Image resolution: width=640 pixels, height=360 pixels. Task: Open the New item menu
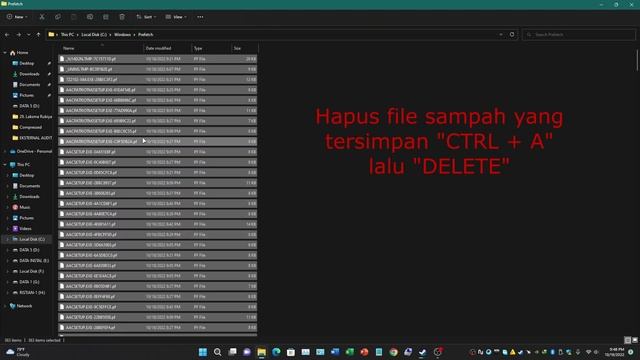coord(17,17)
